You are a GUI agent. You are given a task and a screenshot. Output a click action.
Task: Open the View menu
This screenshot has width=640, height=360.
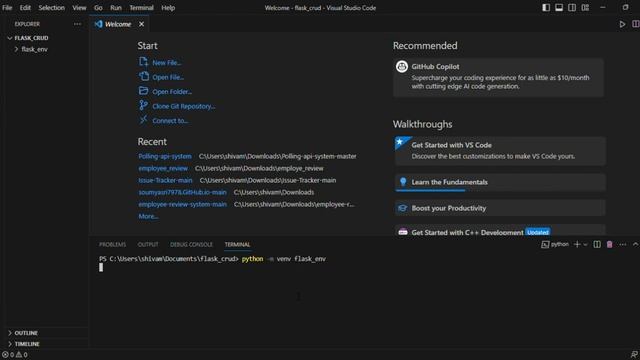tap(79, 8)
